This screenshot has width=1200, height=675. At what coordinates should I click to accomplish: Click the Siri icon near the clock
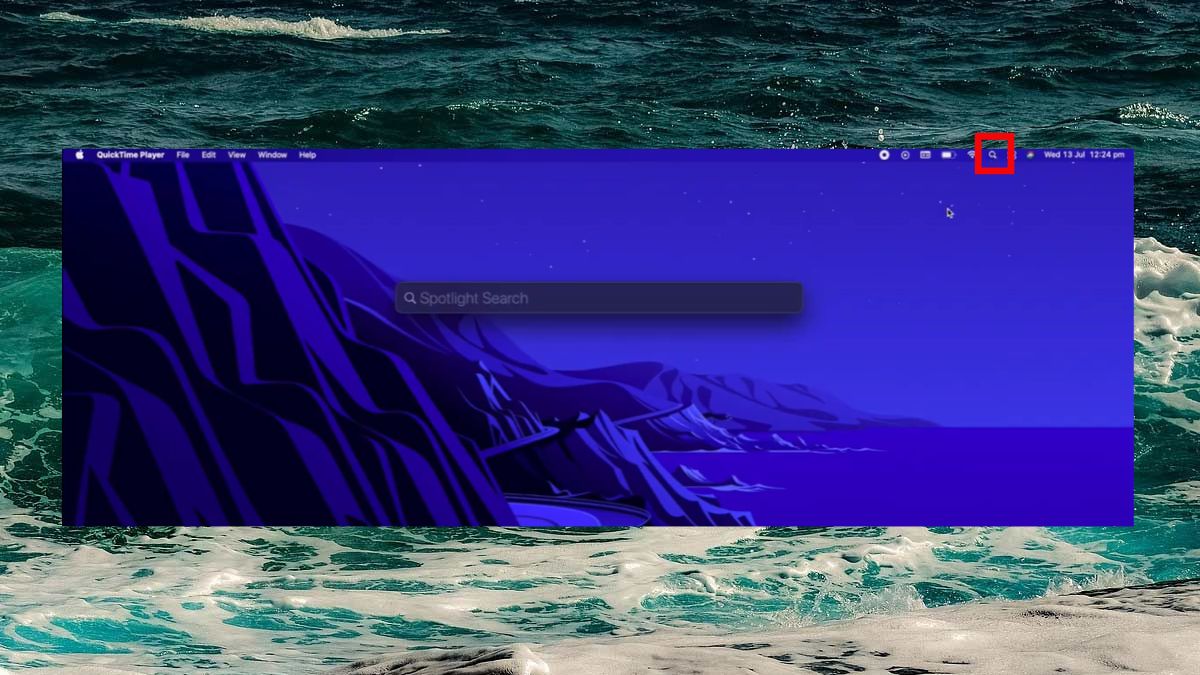(x=1030, y=155)
